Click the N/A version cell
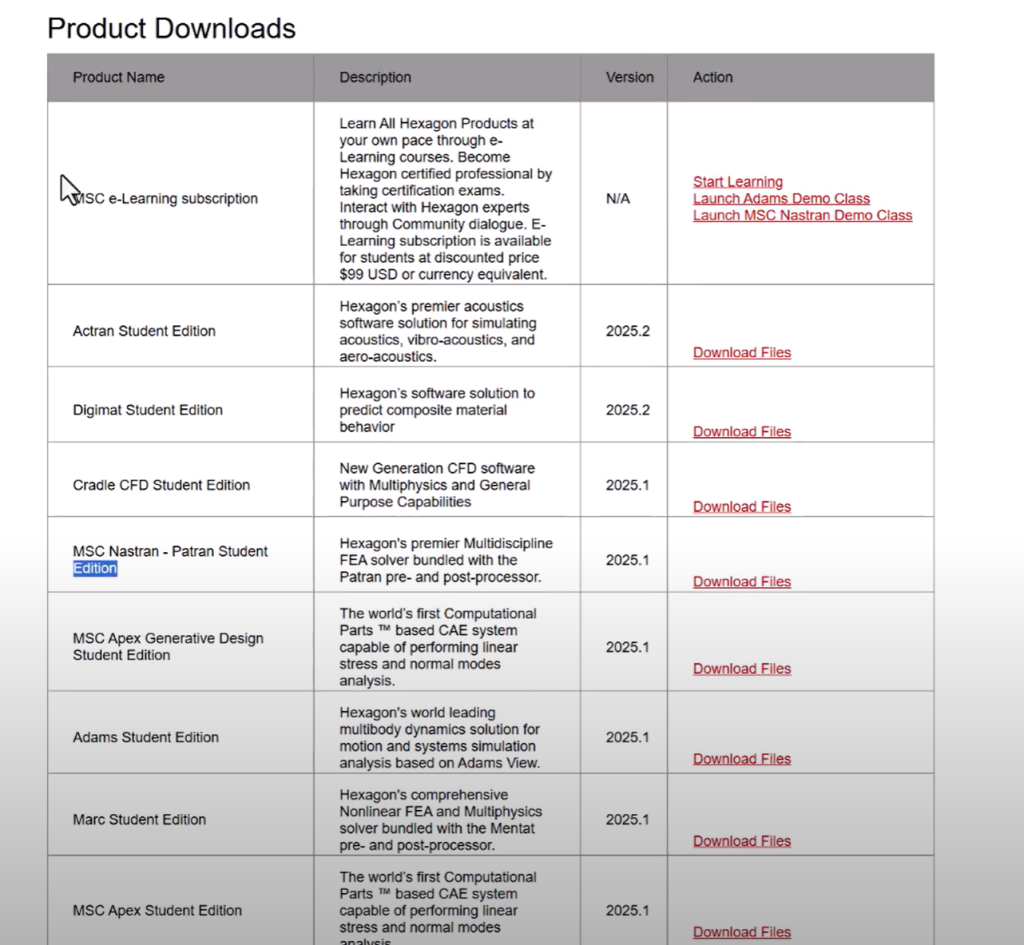The height and width of the screenshot is (945, 1024). [618, 199]
